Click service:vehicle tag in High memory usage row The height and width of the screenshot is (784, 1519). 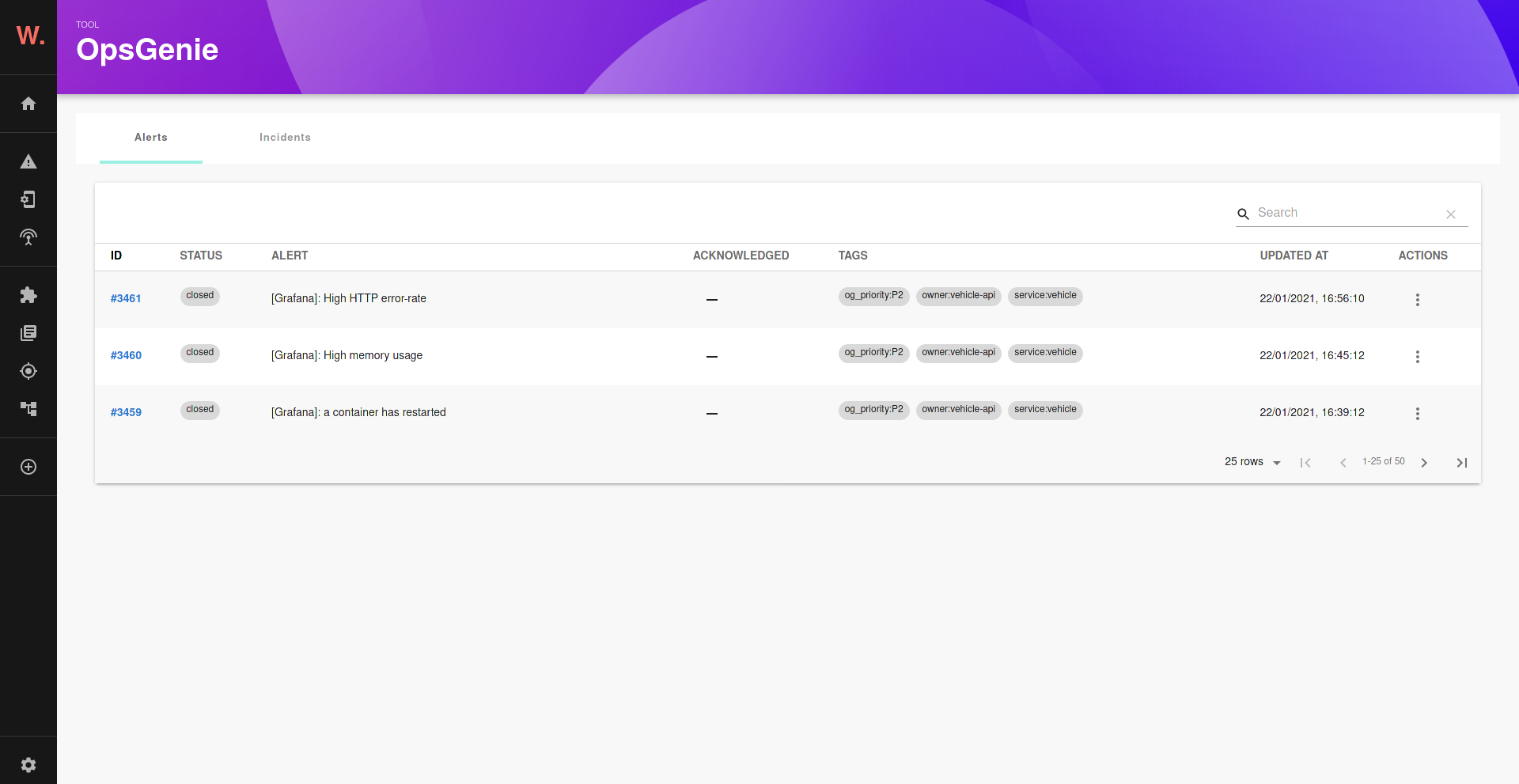pyautogui.click(x=1045, y=353)
